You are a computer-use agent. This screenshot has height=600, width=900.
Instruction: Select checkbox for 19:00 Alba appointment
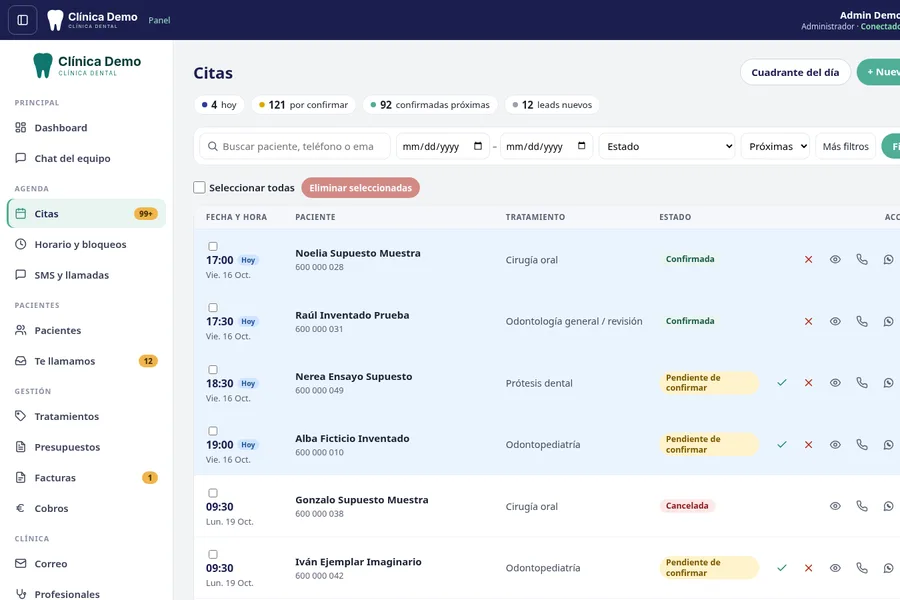click(x=213, y=431)
